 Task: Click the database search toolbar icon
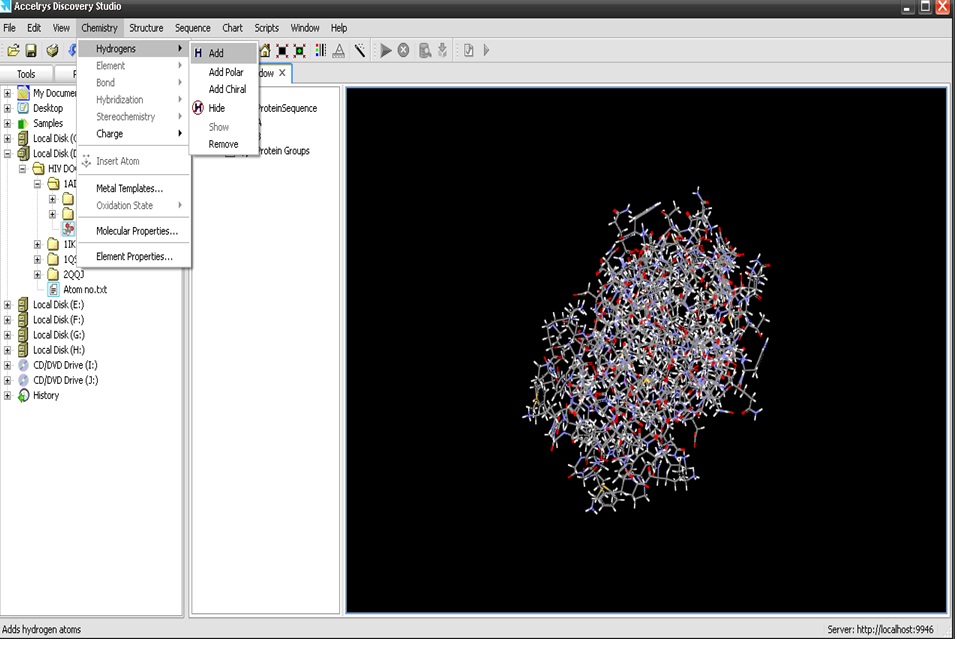point(423,50)
